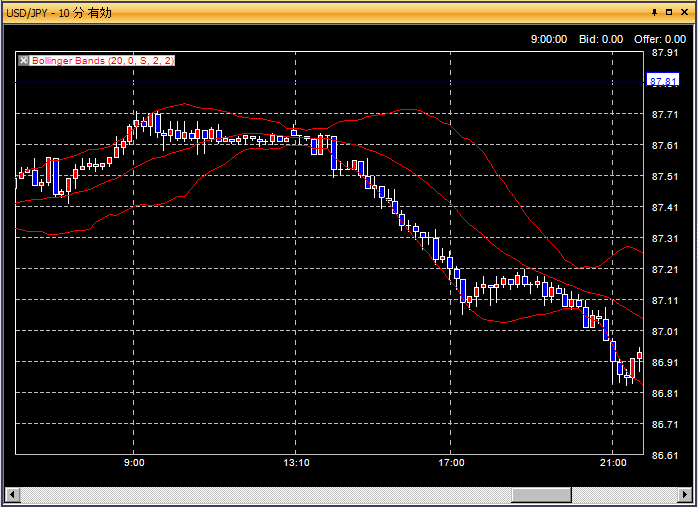Image resolution: width=698 pixels, height=507 pixels.
Task: Click the 17:00 time axis label
Action: tap(451, 463)
